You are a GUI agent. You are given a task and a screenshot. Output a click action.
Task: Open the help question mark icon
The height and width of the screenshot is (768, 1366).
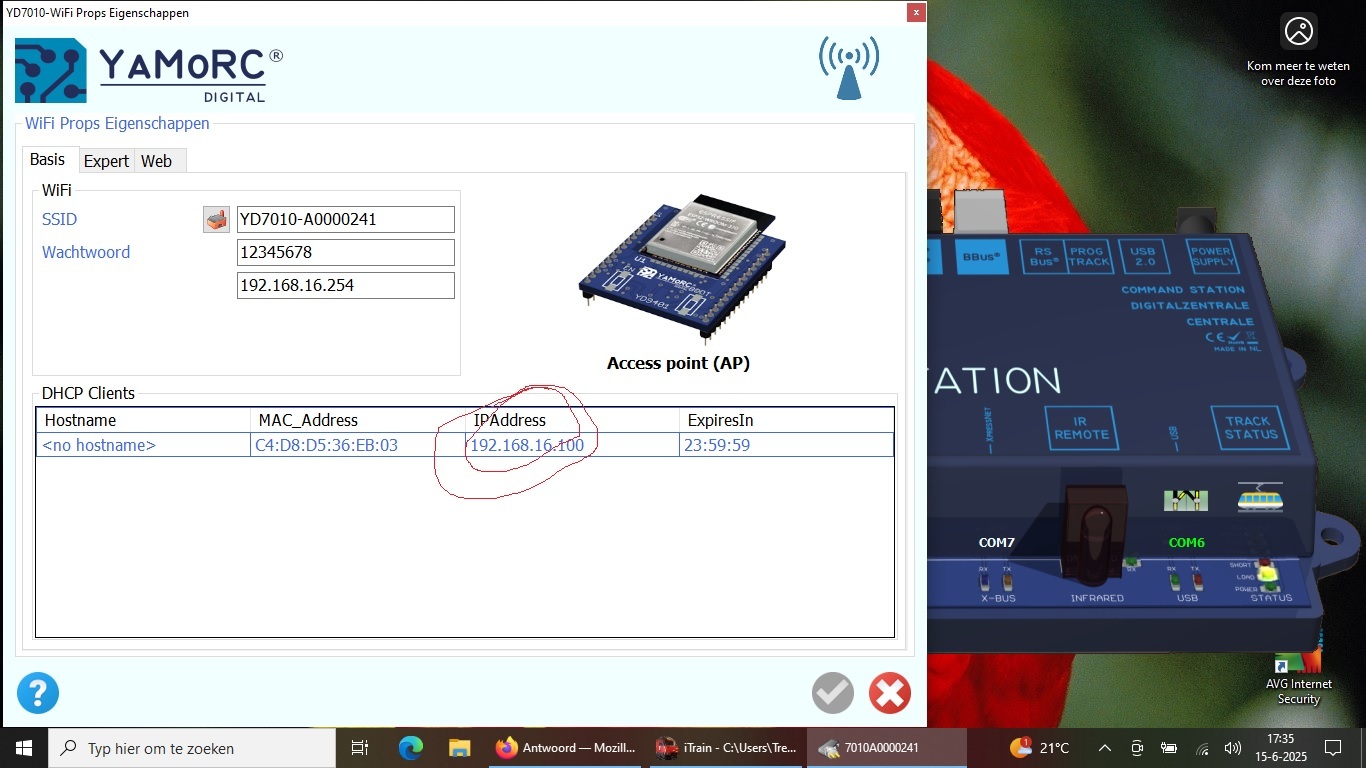[x=38, y=693]
